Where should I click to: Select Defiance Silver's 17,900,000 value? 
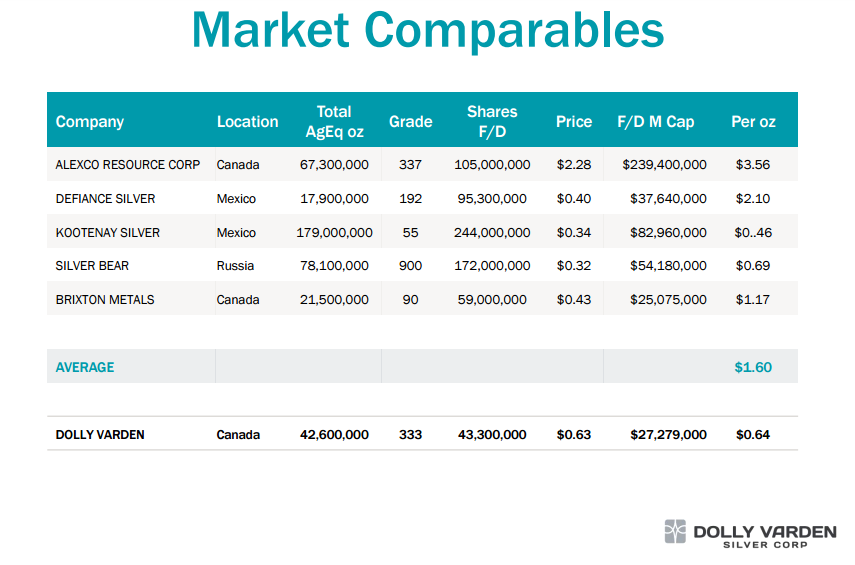[334, 199]
